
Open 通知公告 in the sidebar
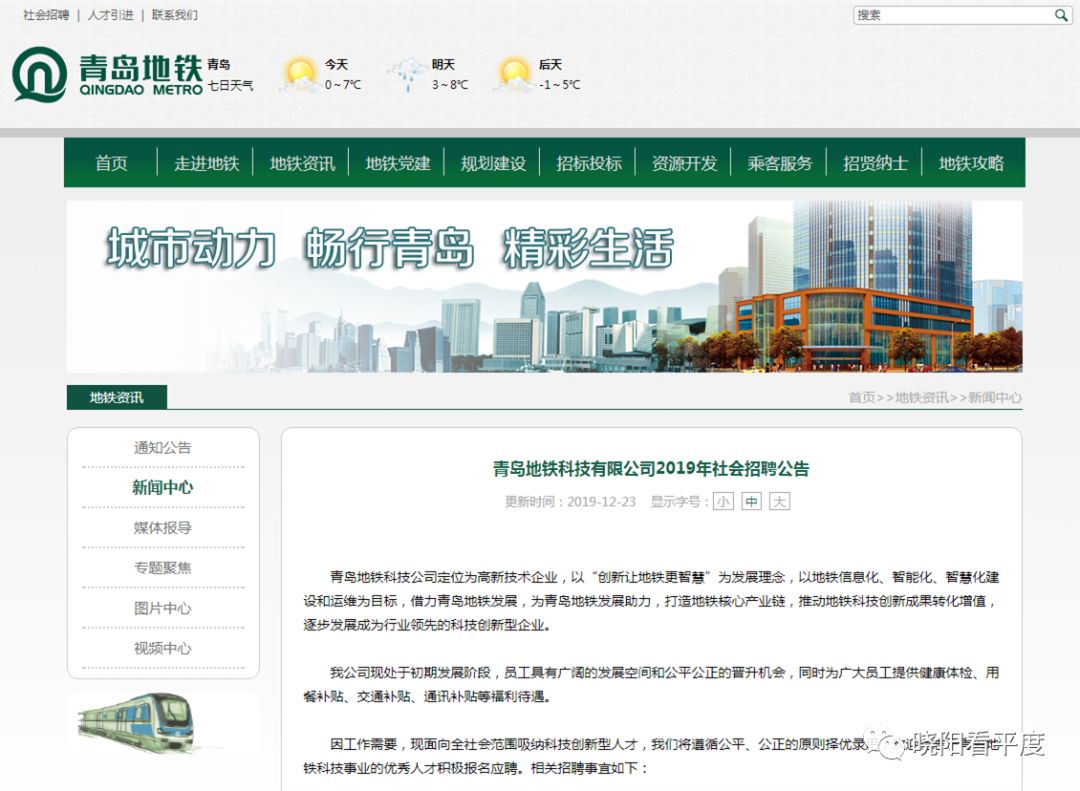[162, 448]
